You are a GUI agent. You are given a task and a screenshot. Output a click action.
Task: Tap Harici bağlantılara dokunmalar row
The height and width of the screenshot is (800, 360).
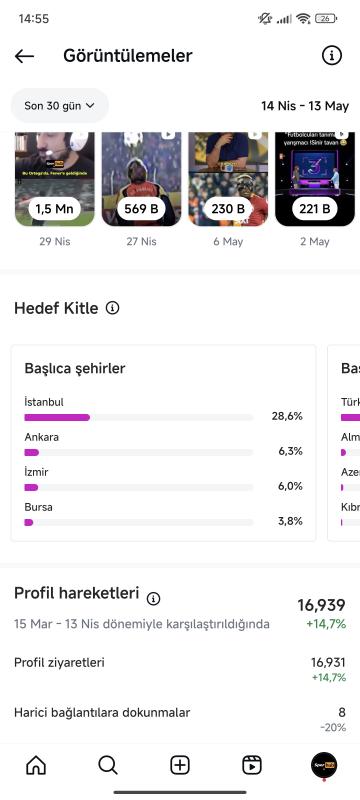pyautogui.click(x=180, y=719)
